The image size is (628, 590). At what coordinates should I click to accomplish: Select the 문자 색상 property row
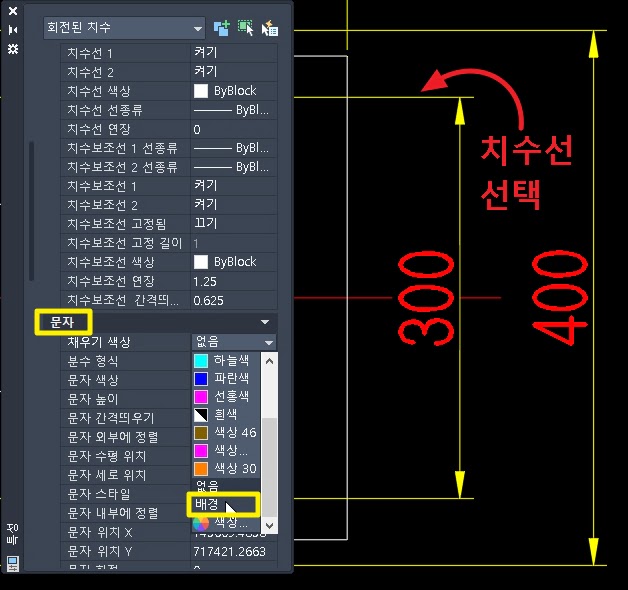point(125,380)
